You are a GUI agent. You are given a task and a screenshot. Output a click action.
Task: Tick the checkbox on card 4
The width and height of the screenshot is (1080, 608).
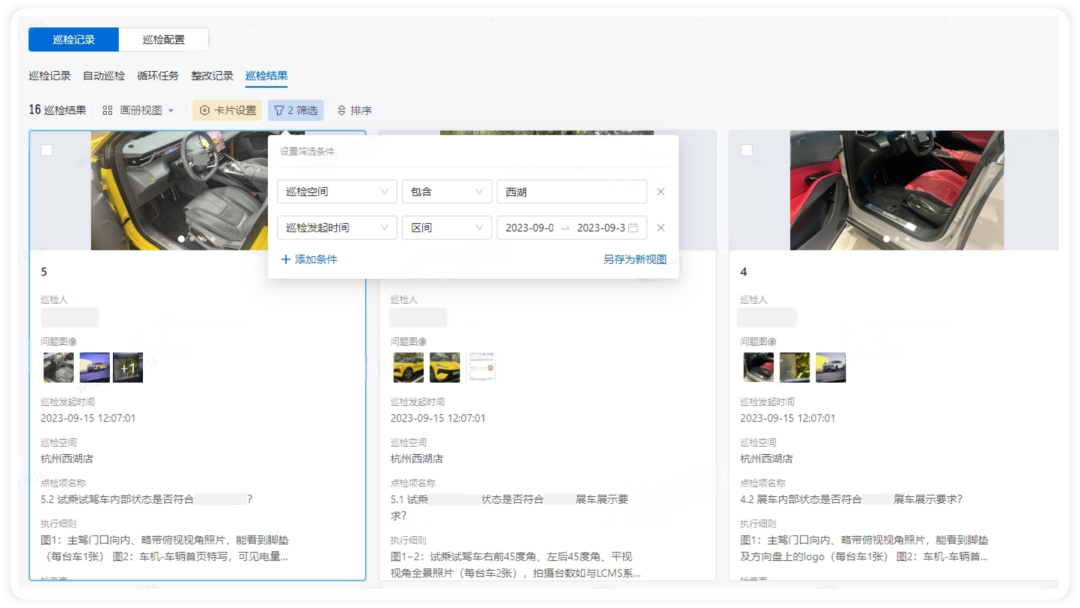pos(747,149)
